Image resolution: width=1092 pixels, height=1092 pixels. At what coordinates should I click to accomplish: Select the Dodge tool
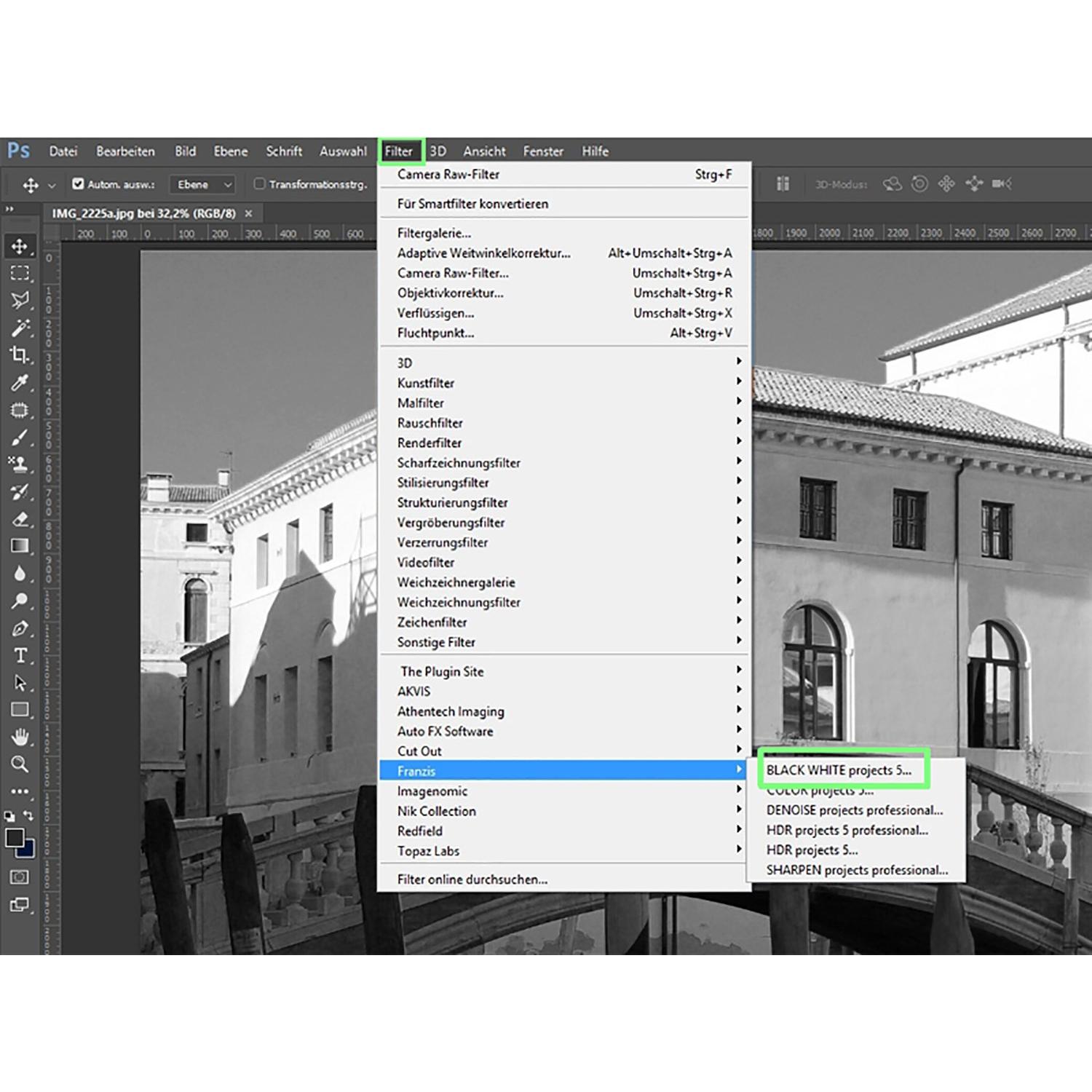20,601
